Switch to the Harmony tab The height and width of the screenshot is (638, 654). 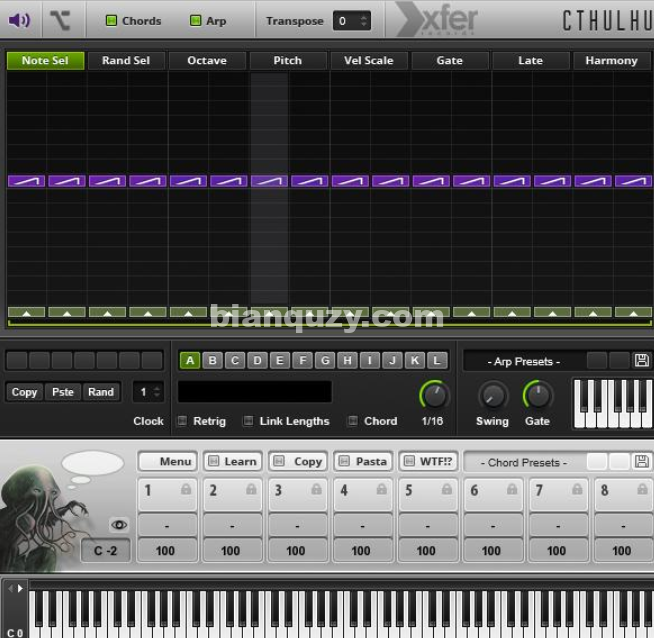point(611,60)
